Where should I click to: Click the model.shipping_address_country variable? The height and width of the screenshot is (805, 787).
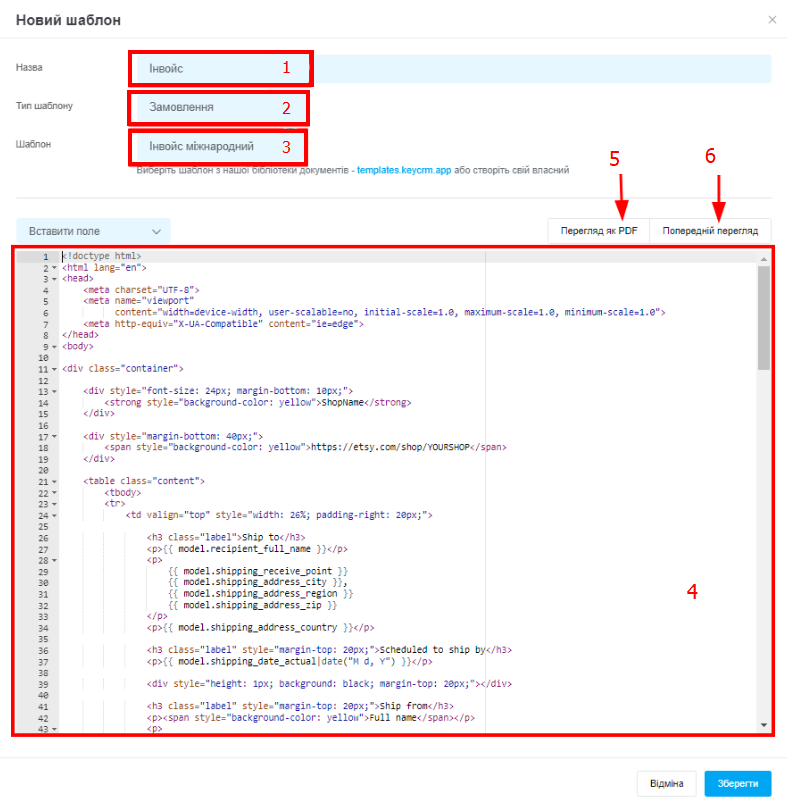(258, 627)
